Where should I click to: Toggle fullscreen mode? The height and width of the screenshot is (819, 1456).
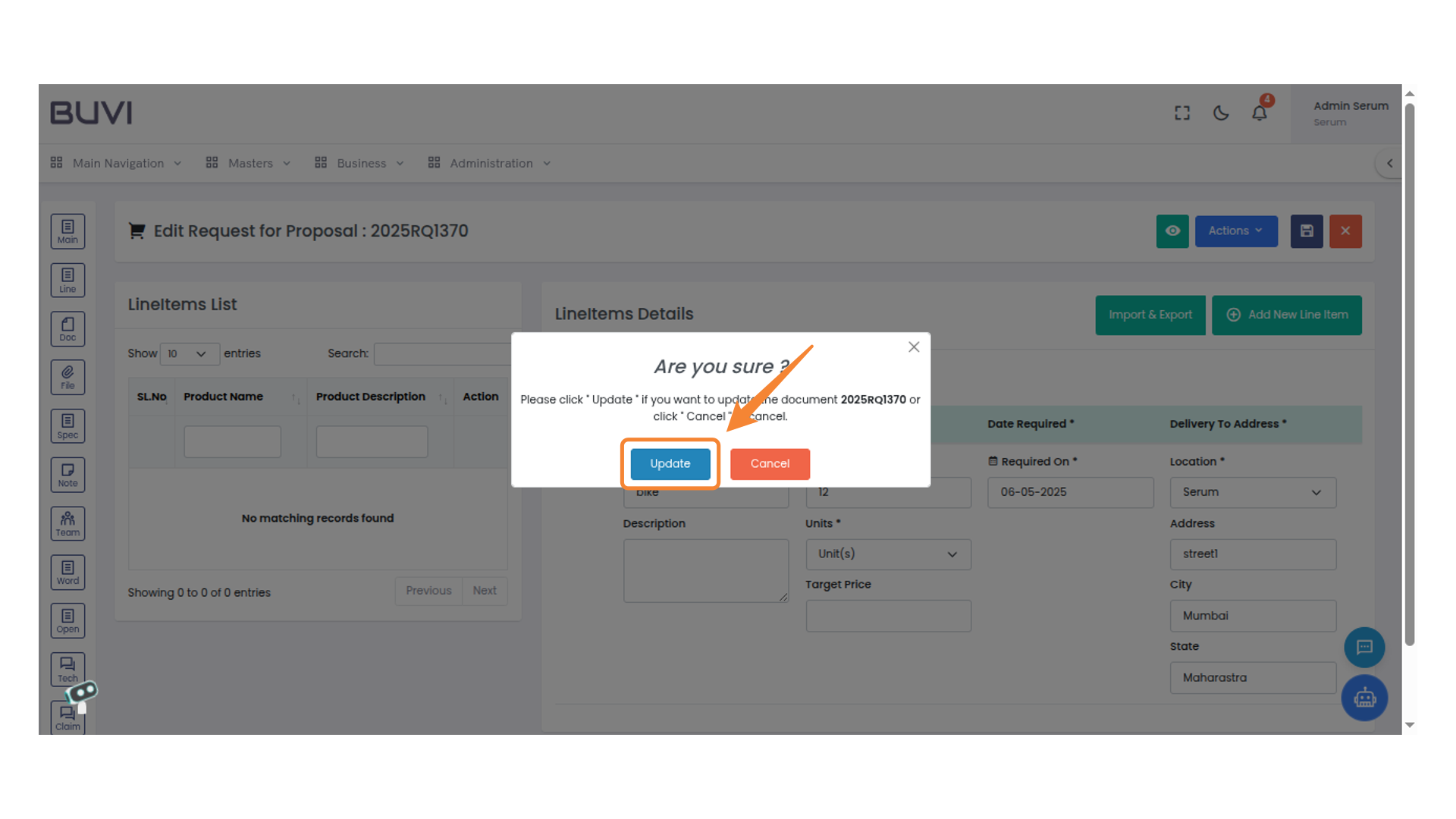tap(1181, 112)
